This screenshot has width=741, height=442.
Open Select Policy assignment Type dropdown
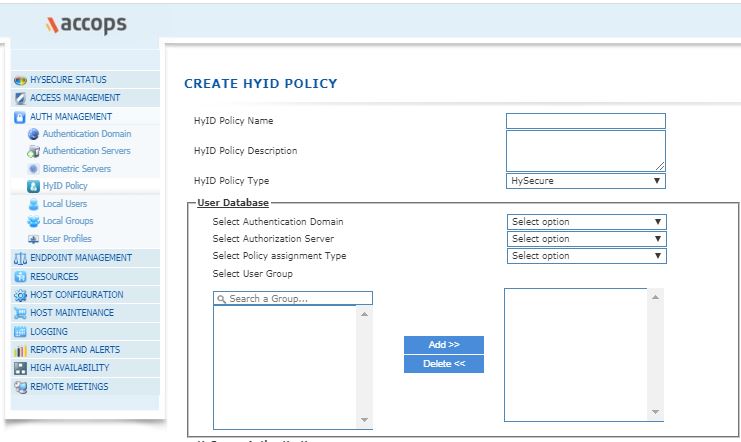tap(586, 256)
